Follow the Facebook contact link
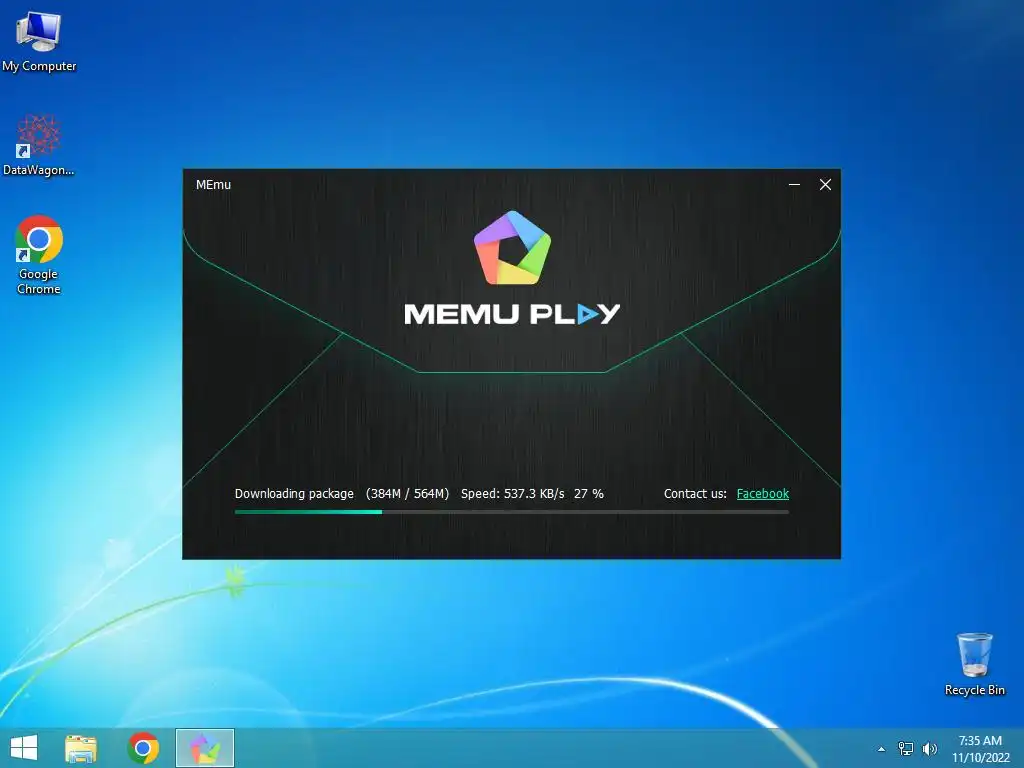The height and width of the screenshot is (768, 1024). (x=763, y=494)
